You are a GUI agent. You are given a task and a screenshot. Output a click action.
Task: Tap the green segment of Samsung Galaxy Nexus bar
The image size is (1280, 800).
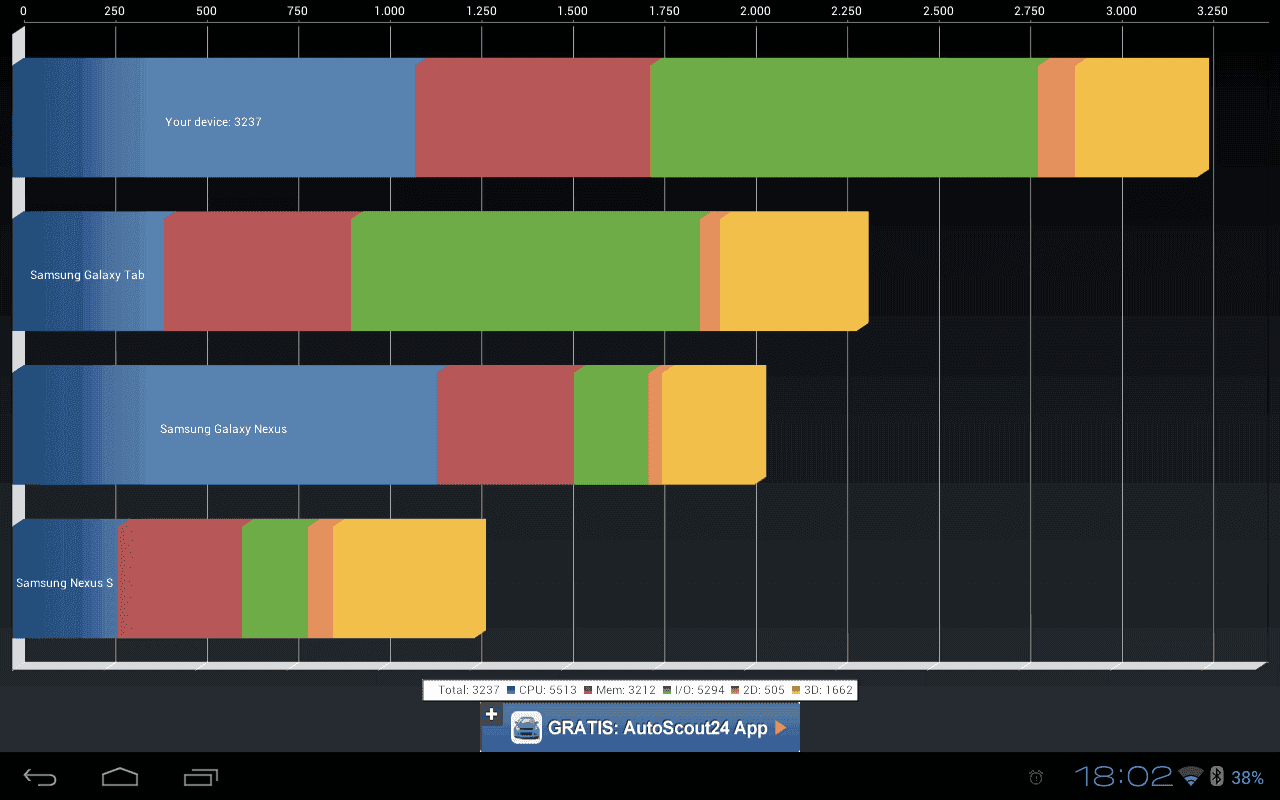(x=611, y=425)
